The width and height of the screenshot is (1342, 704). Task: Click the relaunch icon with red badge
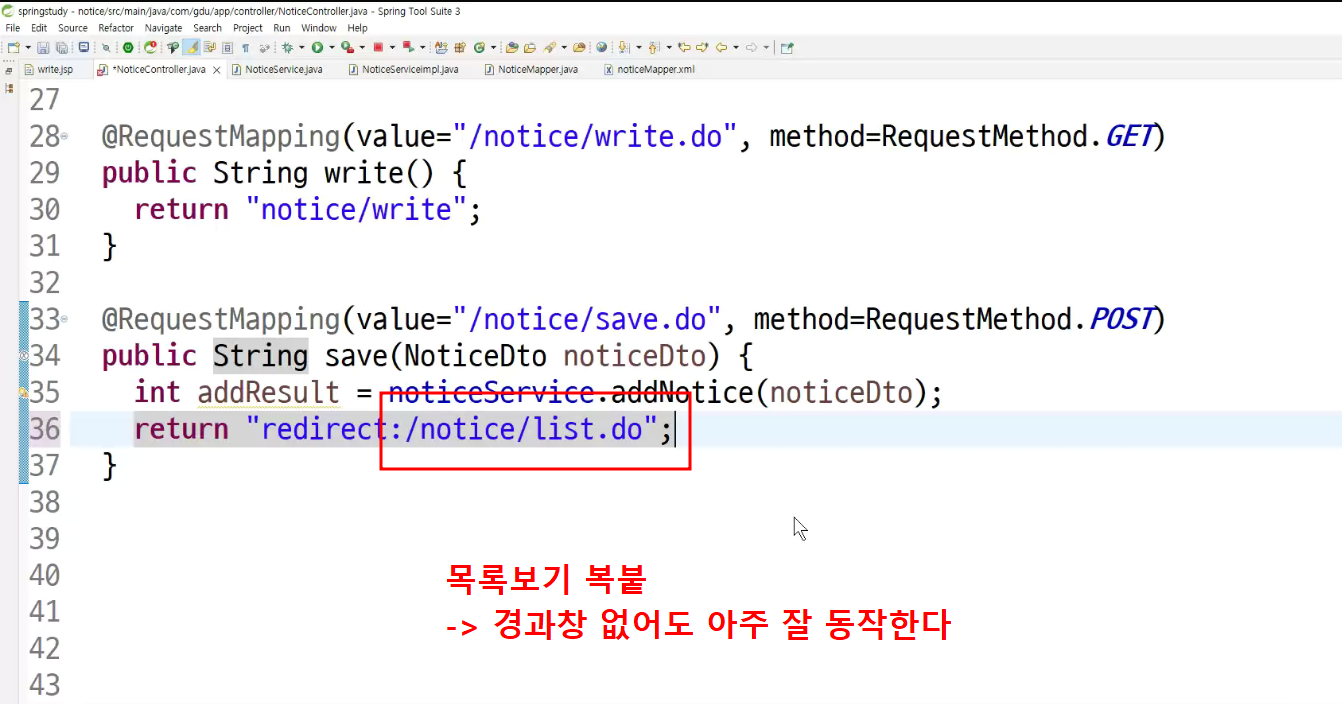click(150, 47)
